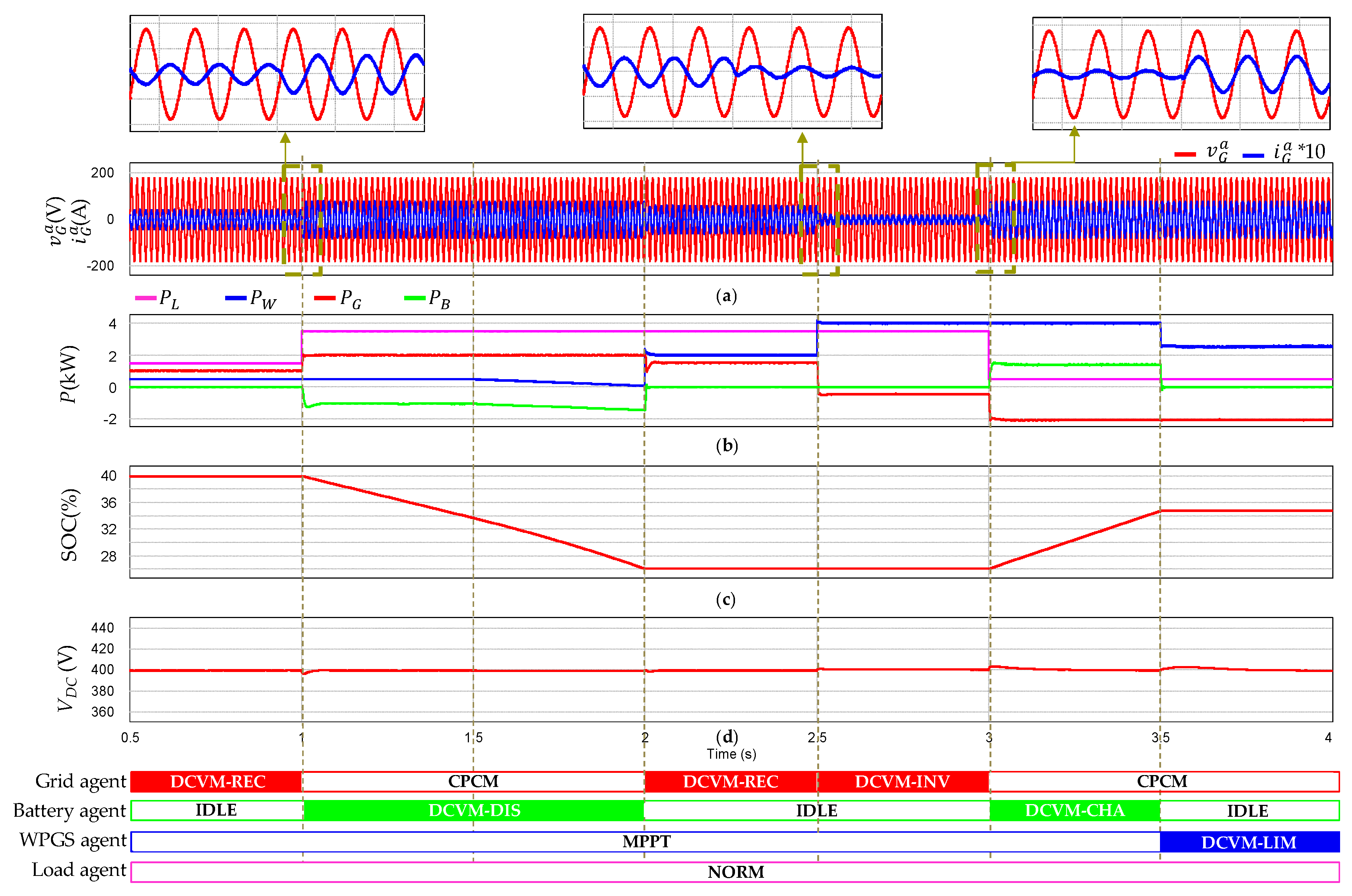This screenshot has height=896, width=1352.
Task: Click the green DCVM-CHA battery block
Action: pyautogui.click(x=1074, y=810)
